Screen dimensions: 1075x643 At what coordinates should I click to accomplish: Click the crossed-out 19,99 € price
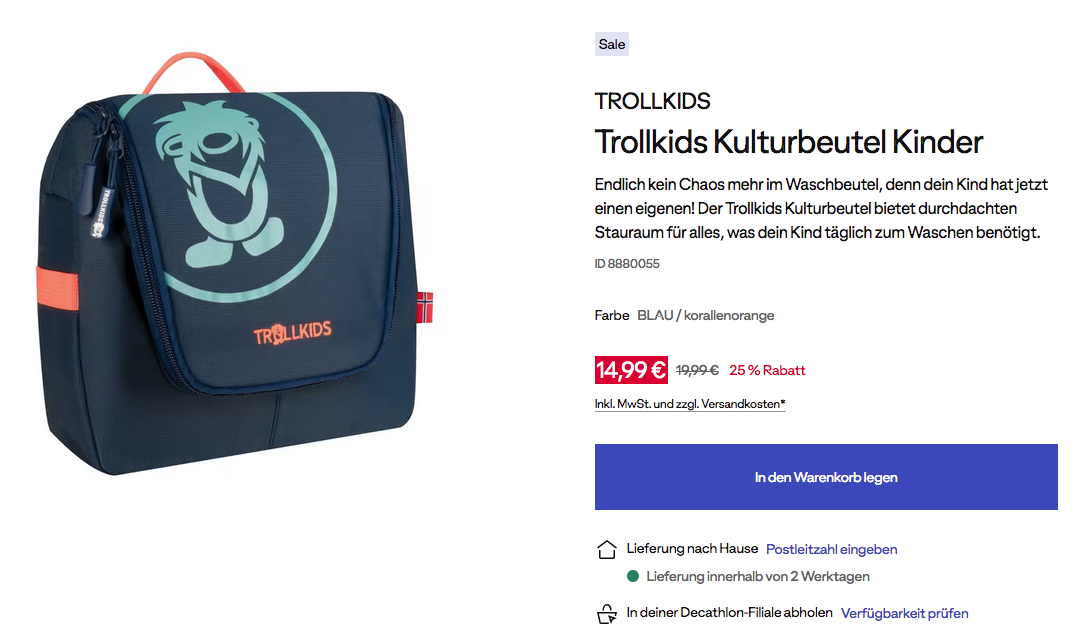[x=697, y=370]
